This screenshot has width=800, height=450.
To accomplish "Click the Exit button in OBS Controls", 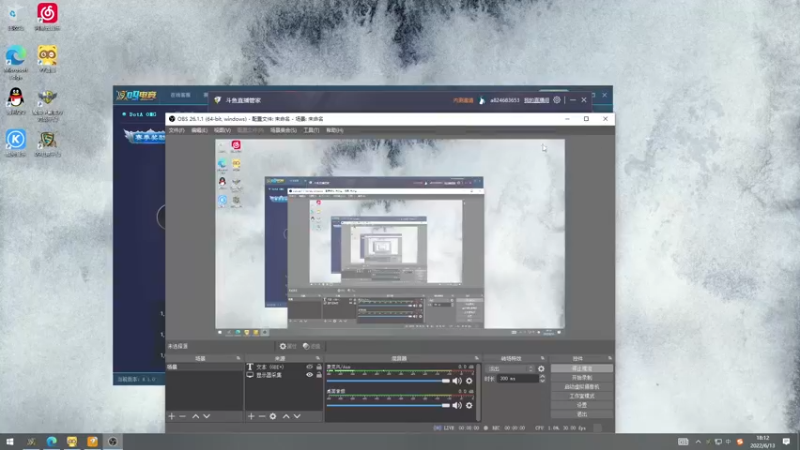I will tap(582, 414).
